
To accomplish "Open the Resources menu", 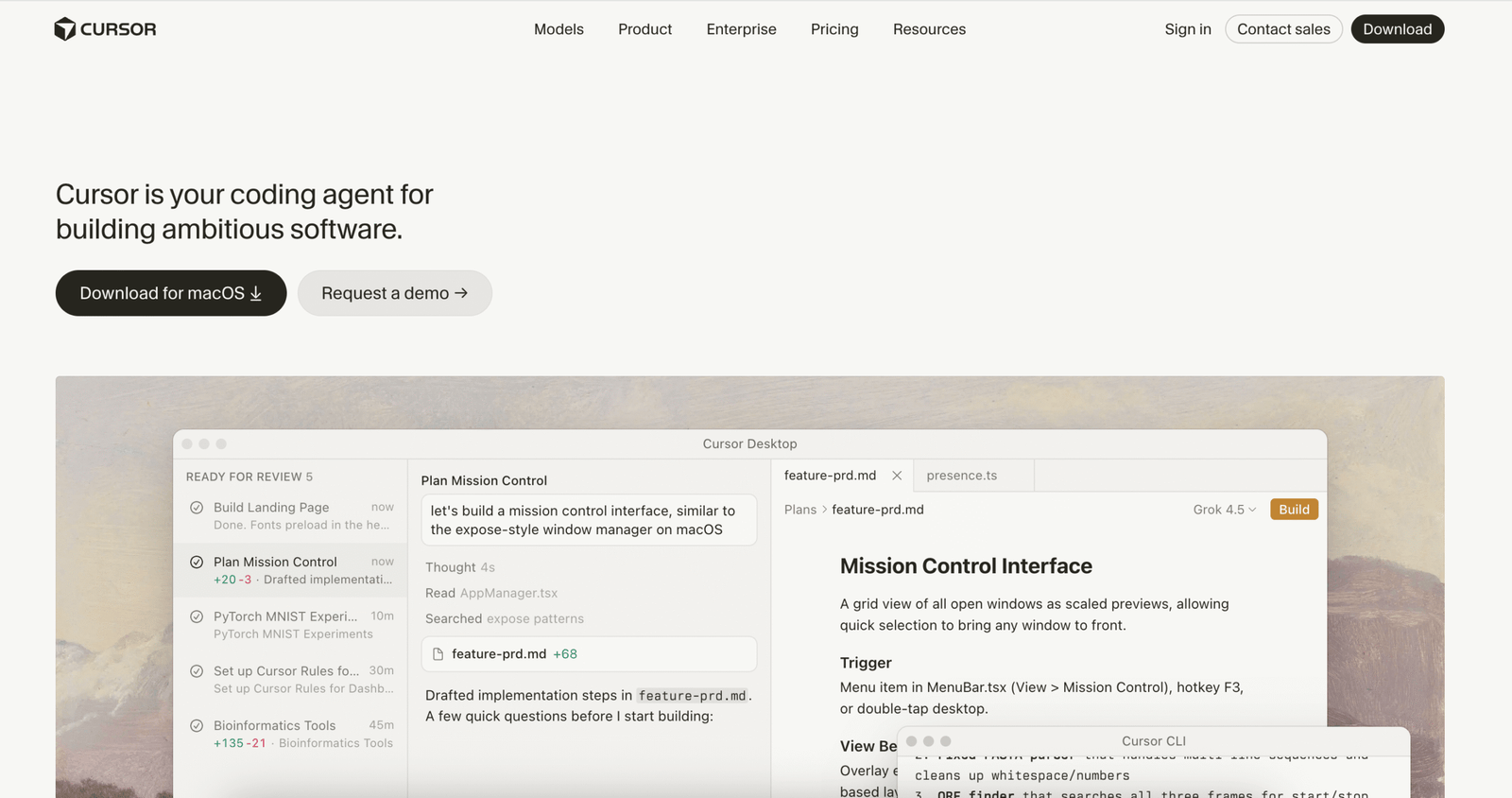I will click(x=929, y=29).
